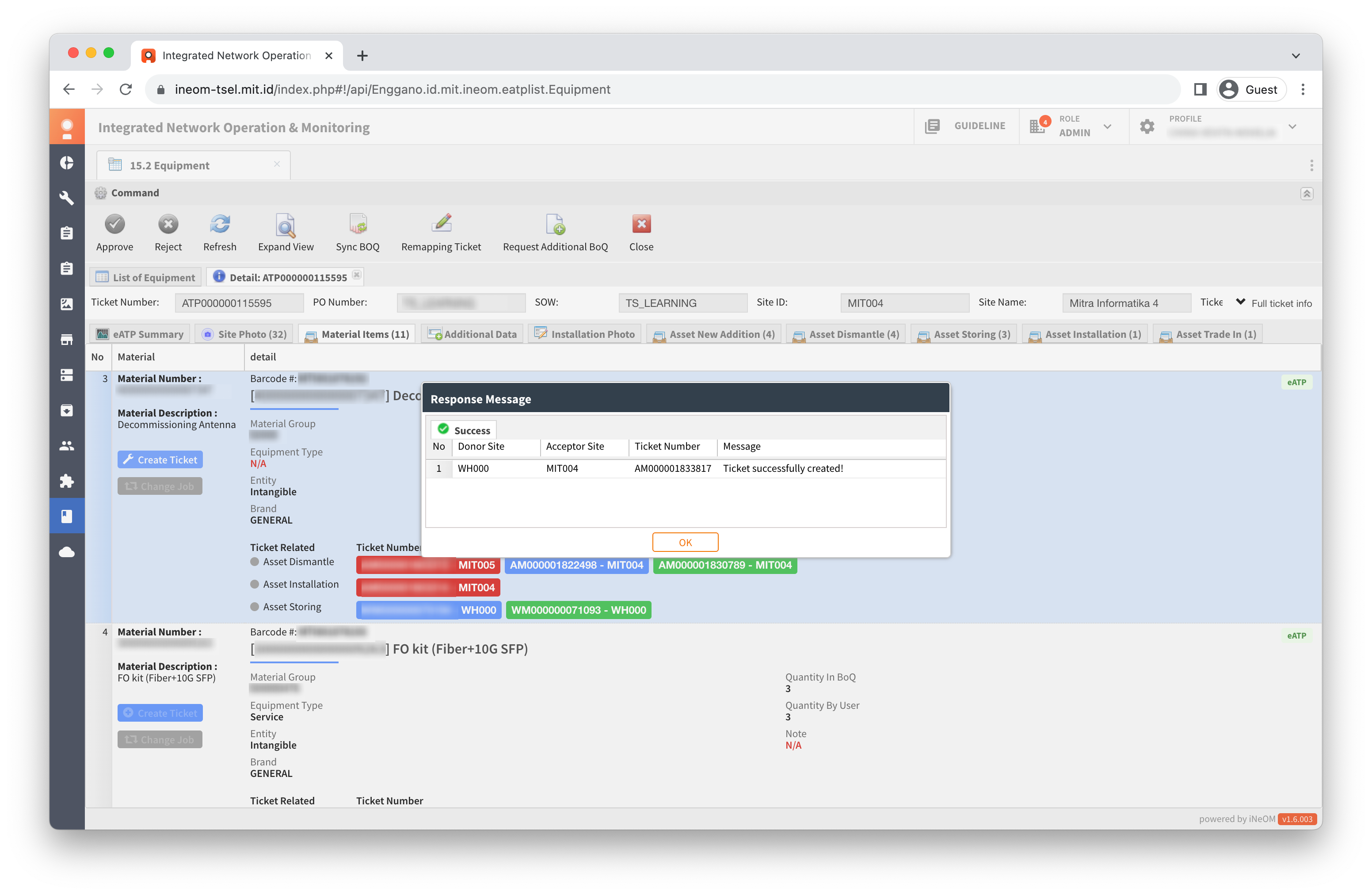Screen dimensions: 1372x895
Task: Open the second clipboard sidebar icon
Action: click(x=67, y=269)
